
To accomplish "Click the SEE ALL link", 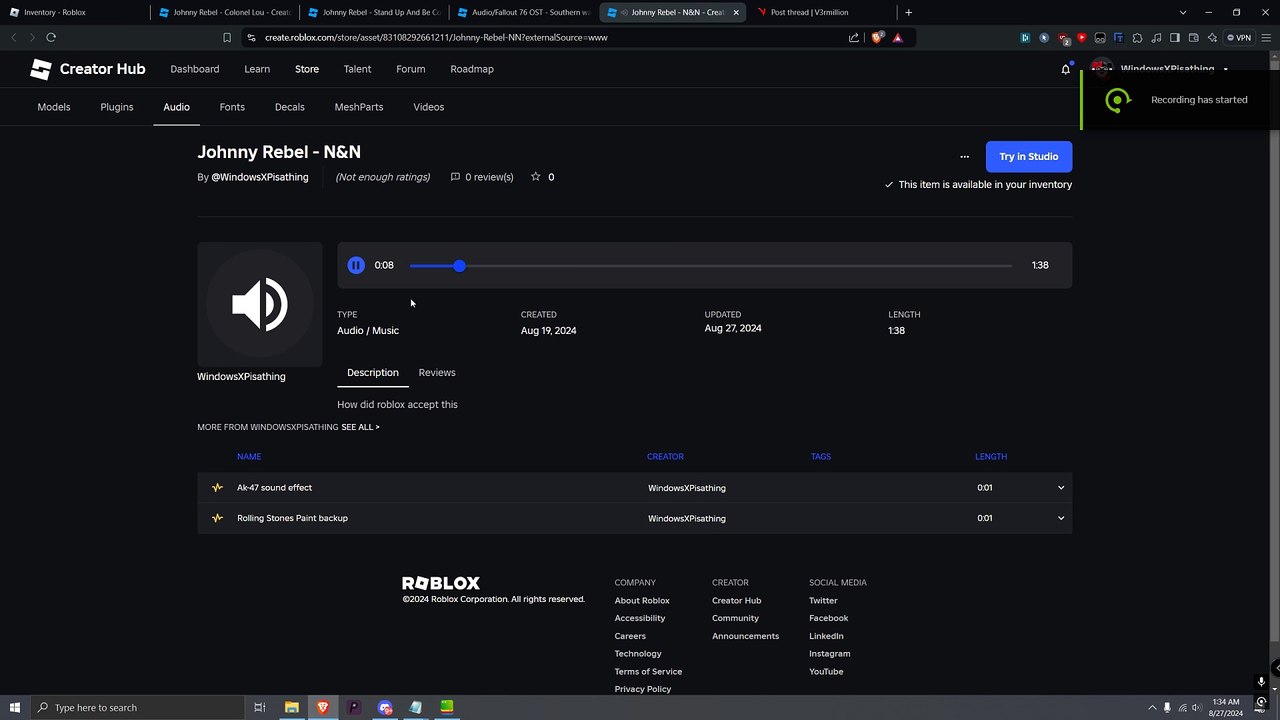I will pyautogui.click(x=360, y=427).
